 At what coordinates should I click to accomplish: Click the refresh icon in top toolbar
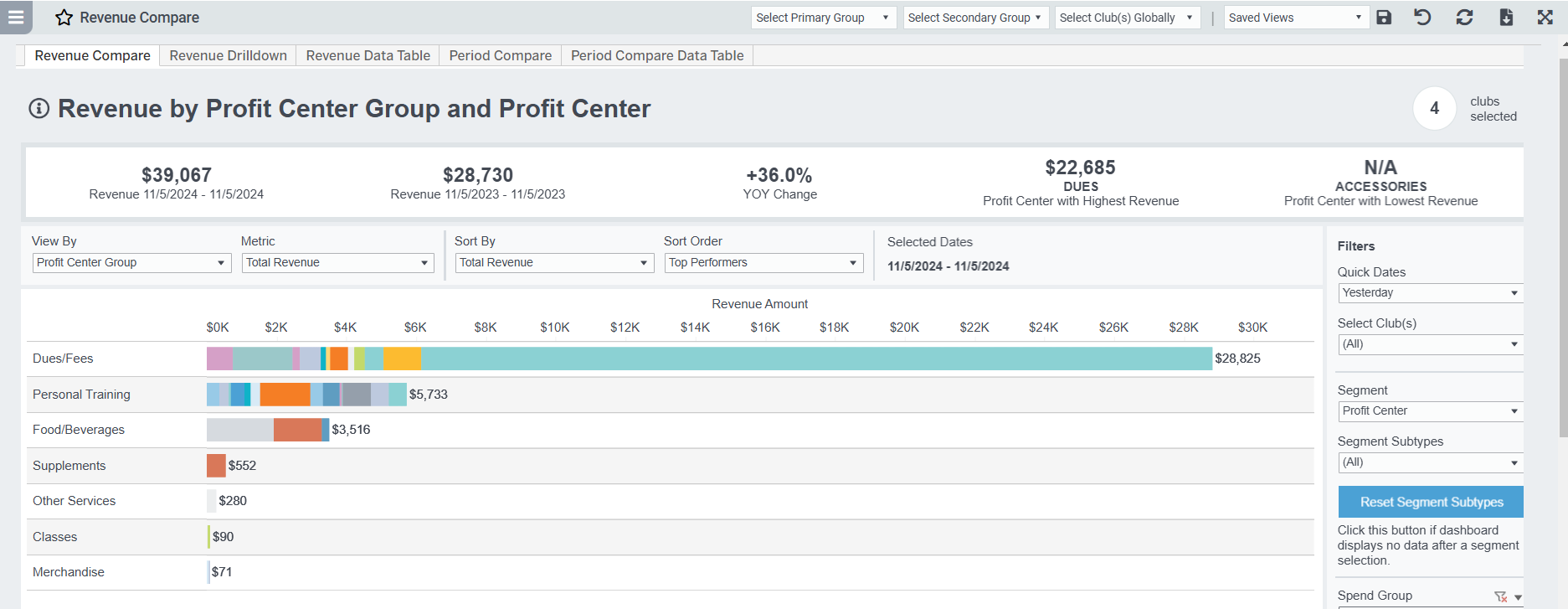point(1464,18)
